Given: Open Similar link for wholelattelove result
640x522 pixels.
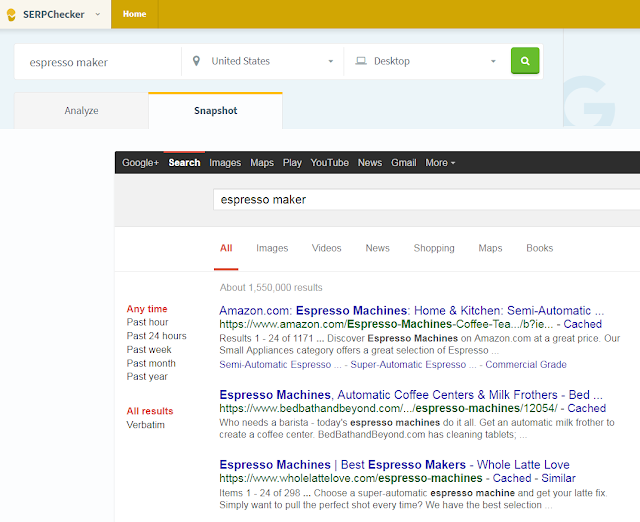Looking at the screenshot, I should click(558, 478).
